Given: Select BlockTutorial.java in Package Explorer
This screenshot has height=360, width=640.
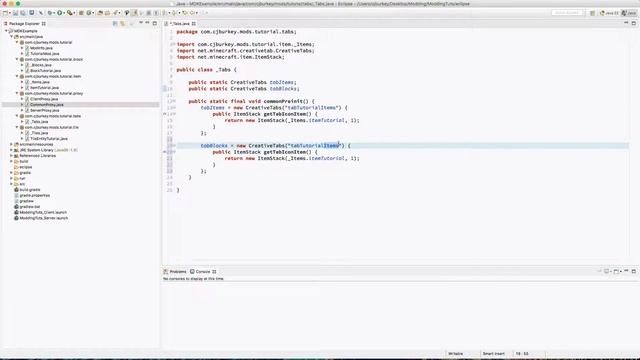Looking at the screenshot, I should [45, 71].
